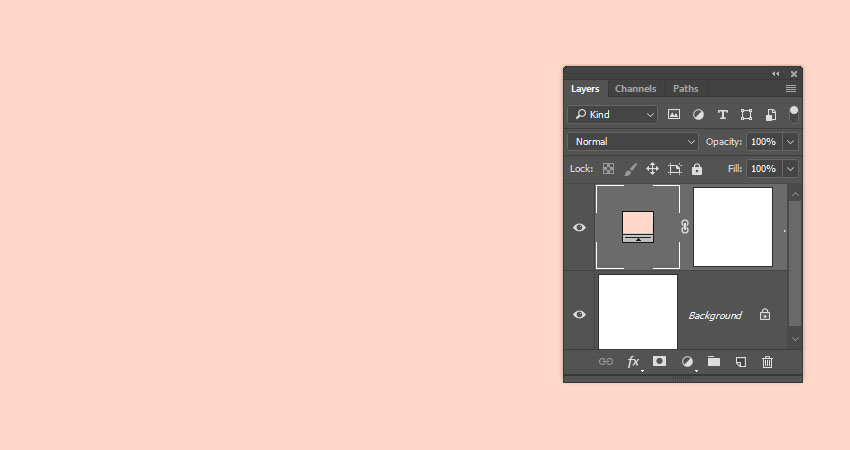
Task: Filter for shape layers
Action: (746, 114)
